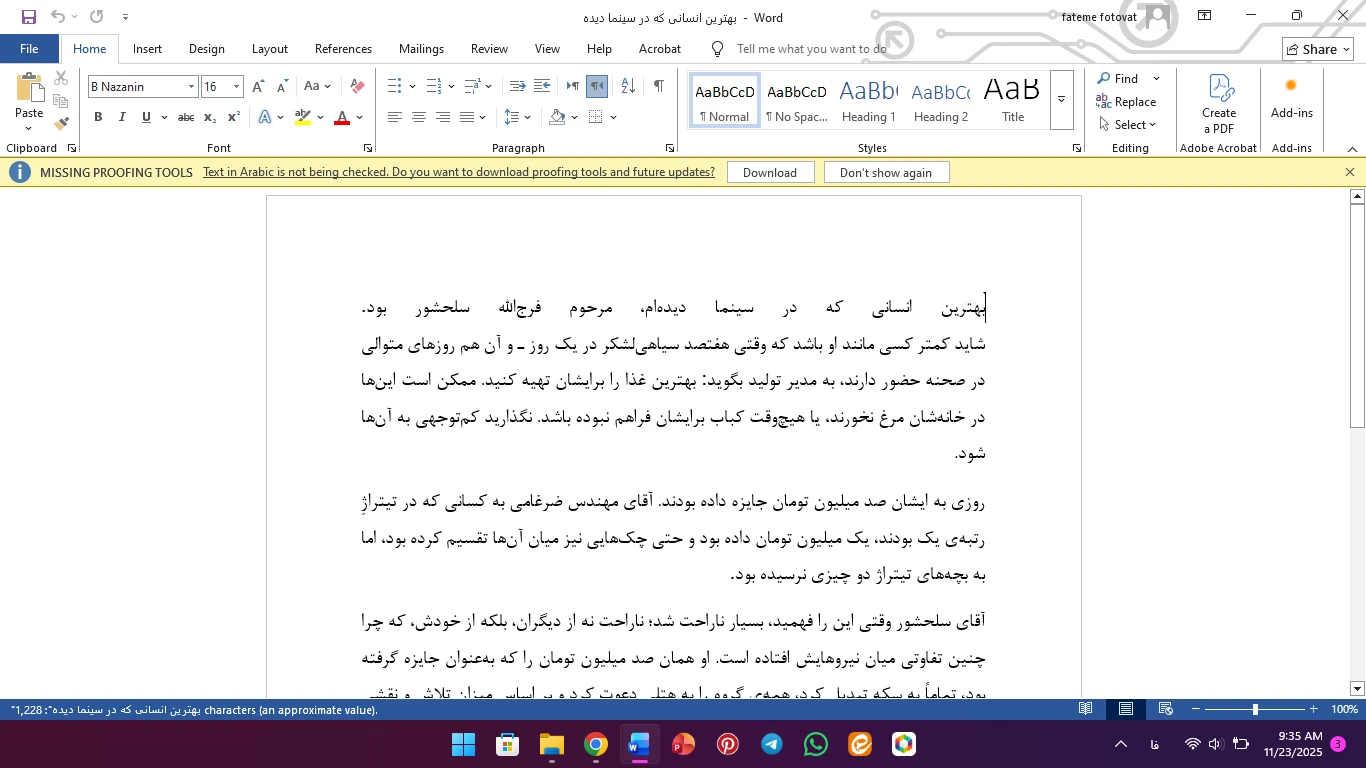Switch to the Layout ribbon tab
This screenshot has height=768, width=1366.
pos(269,49)
